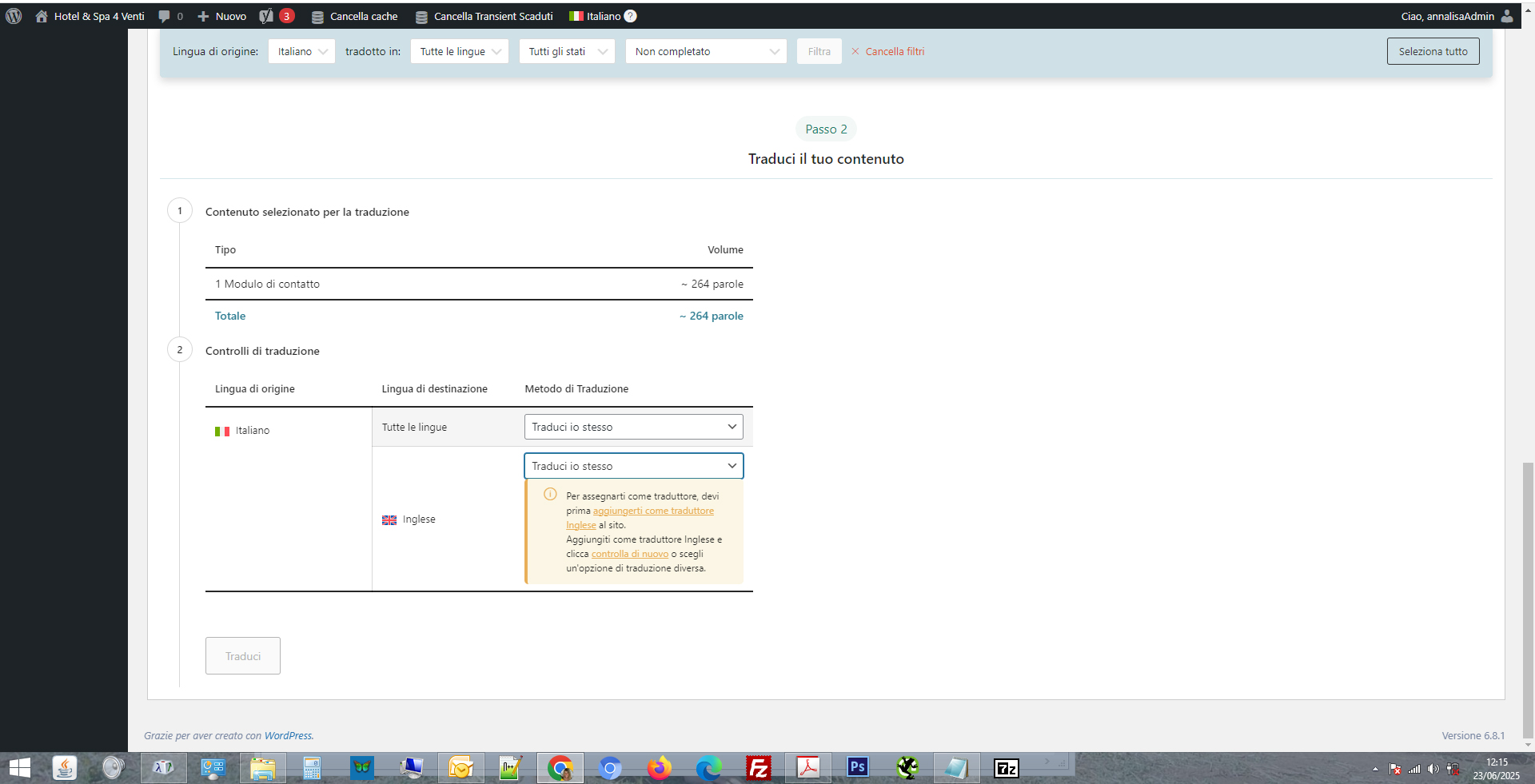The width and height of the screenshot is (1535, 784).
Task: Open the WordPress logo menu
Action: [x=14, y=16]
